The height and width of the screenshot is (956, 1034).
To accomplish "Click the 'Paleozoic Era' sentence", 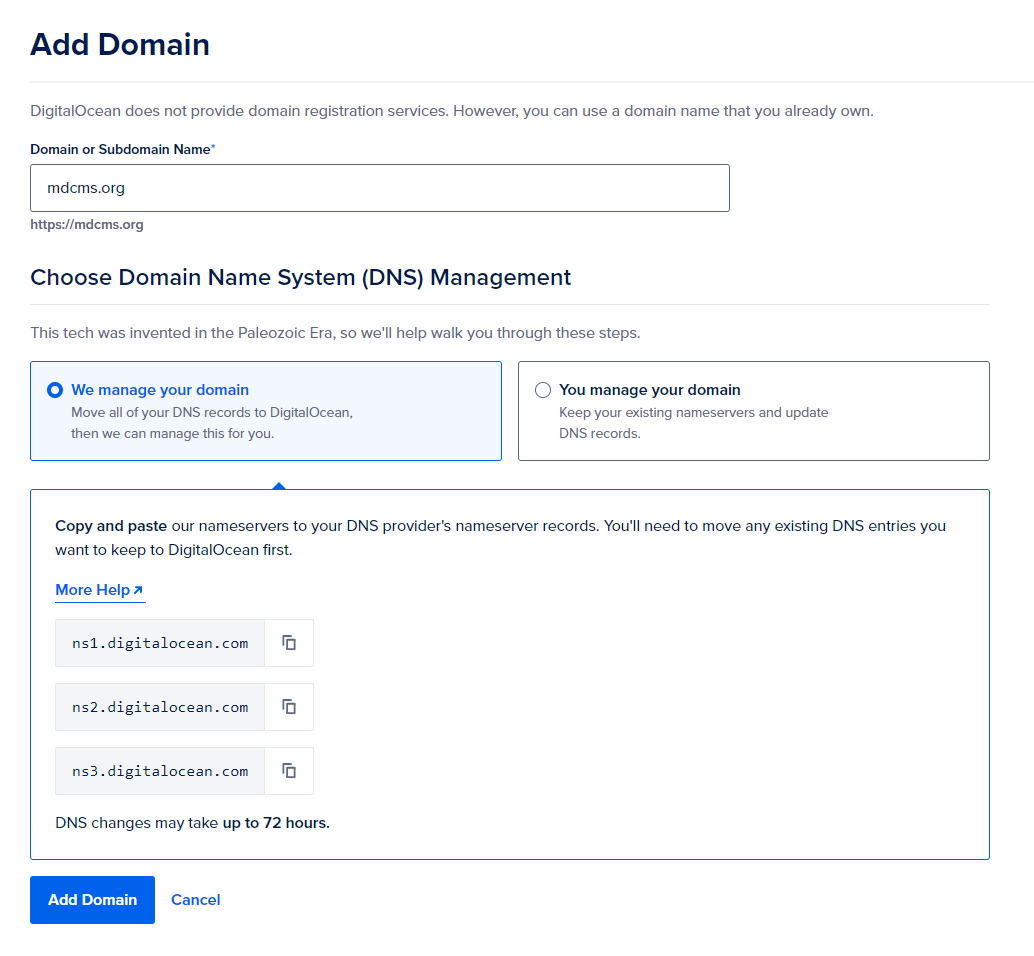I will pos(335,333).
